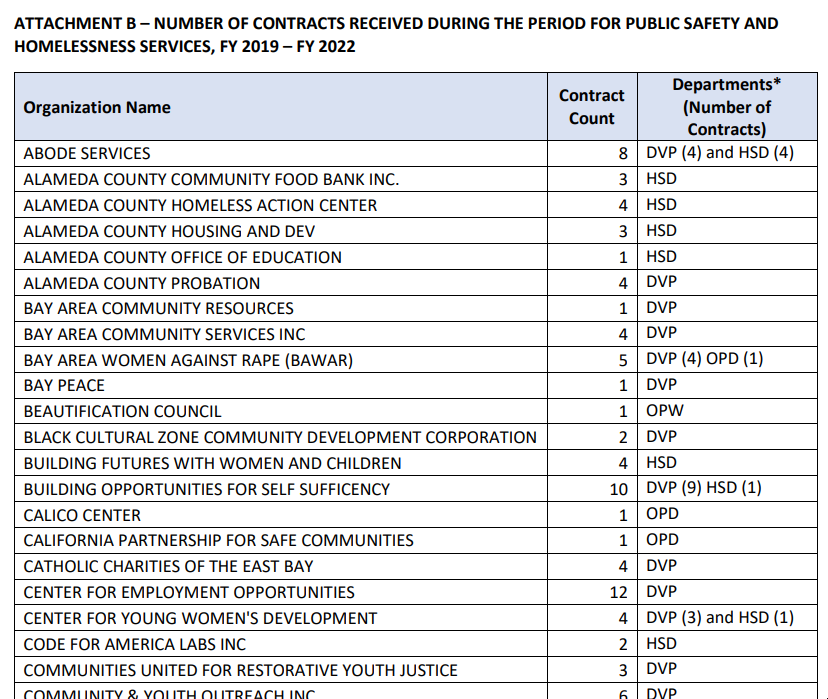This screenshot has width=828, height=699.
Task: Select the 'Contract Count' column header
Action: (x=592, y=107)
